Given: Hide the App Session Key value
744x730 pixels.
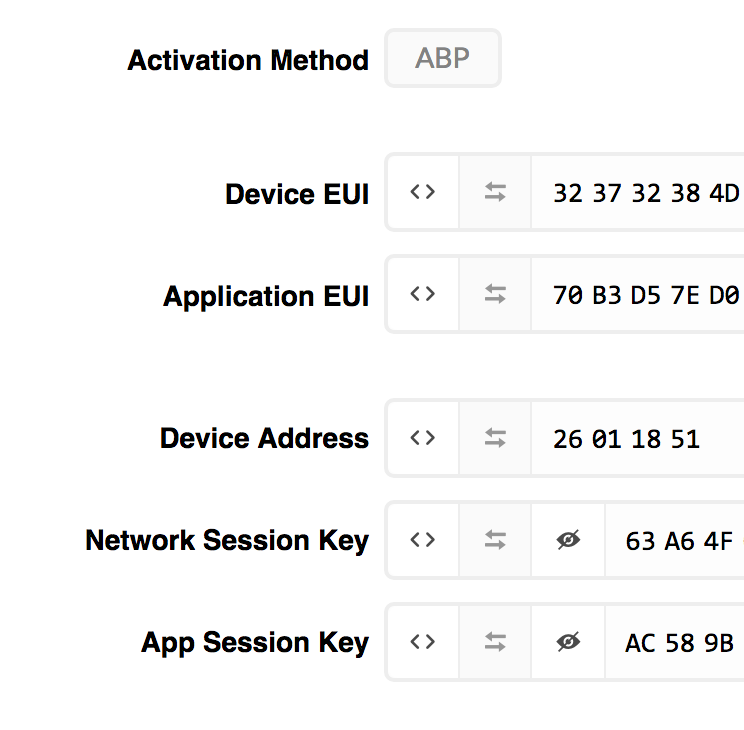Looking at the screenshot, I should 568,642.
